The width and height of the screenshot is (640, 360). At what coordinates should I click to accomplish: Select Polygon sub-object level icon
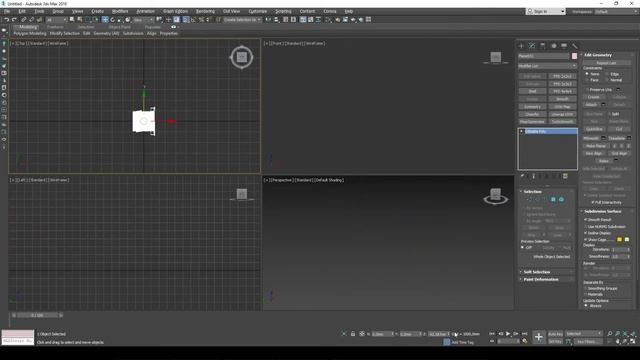553,199
